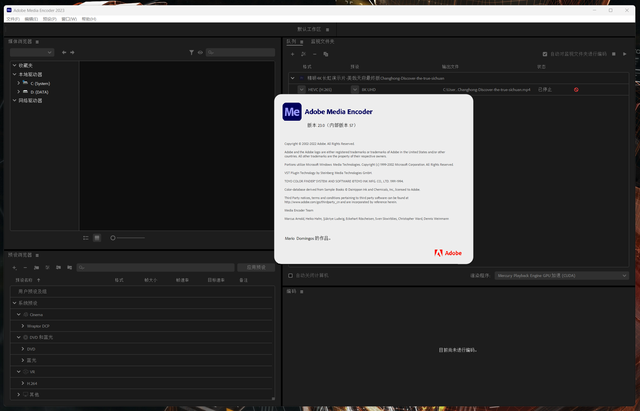Toggle auto-encode watch folders checkbox
This screenshot has height=411, width=640.
pyautogui.click(x=544, y=54)
